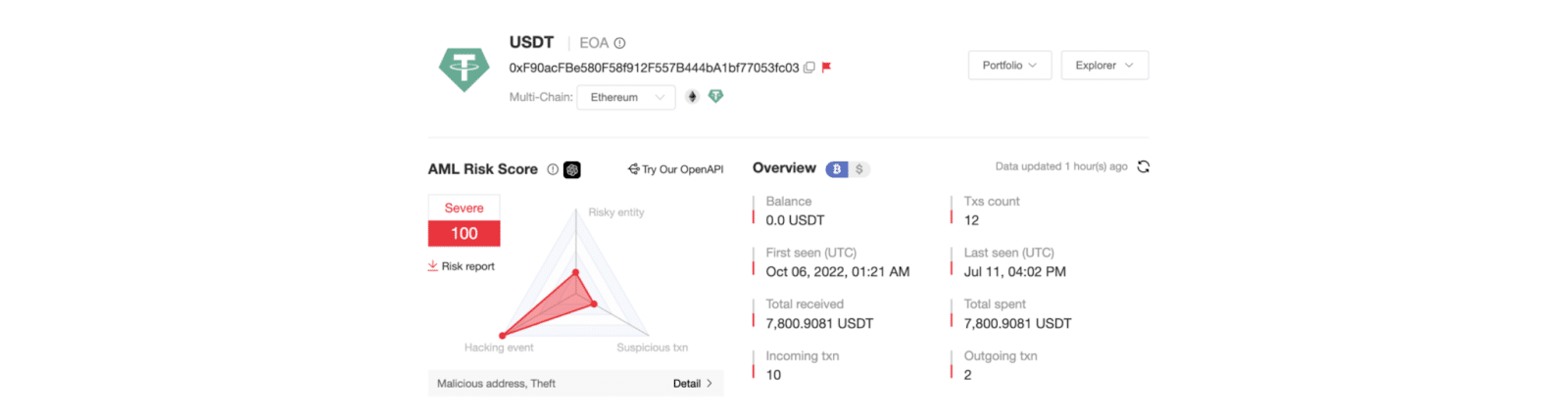Copy the wallet address with the copy icon
This screenshot has width=1568, height=419.
tap(809, 68)
